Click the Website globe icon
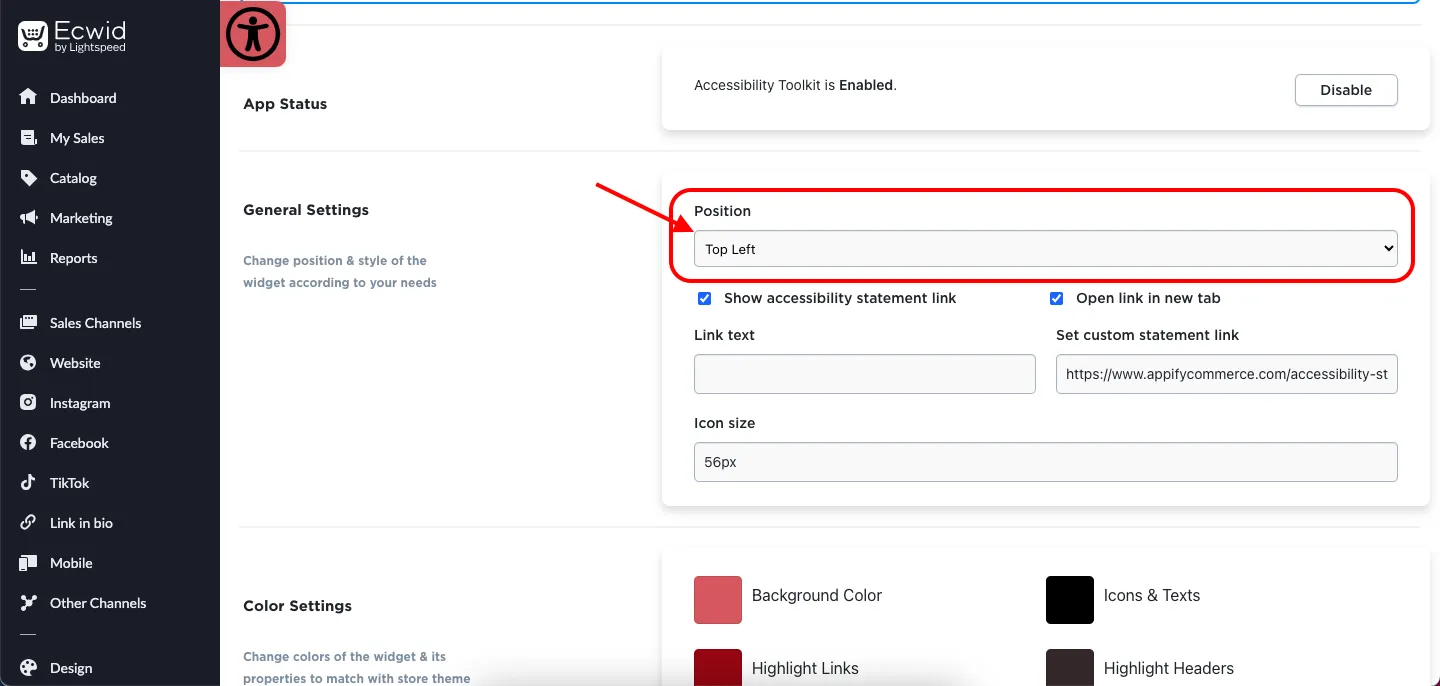Image resolution: width=1440 pixels, height=686 pixels. click(x=28, y=362)
